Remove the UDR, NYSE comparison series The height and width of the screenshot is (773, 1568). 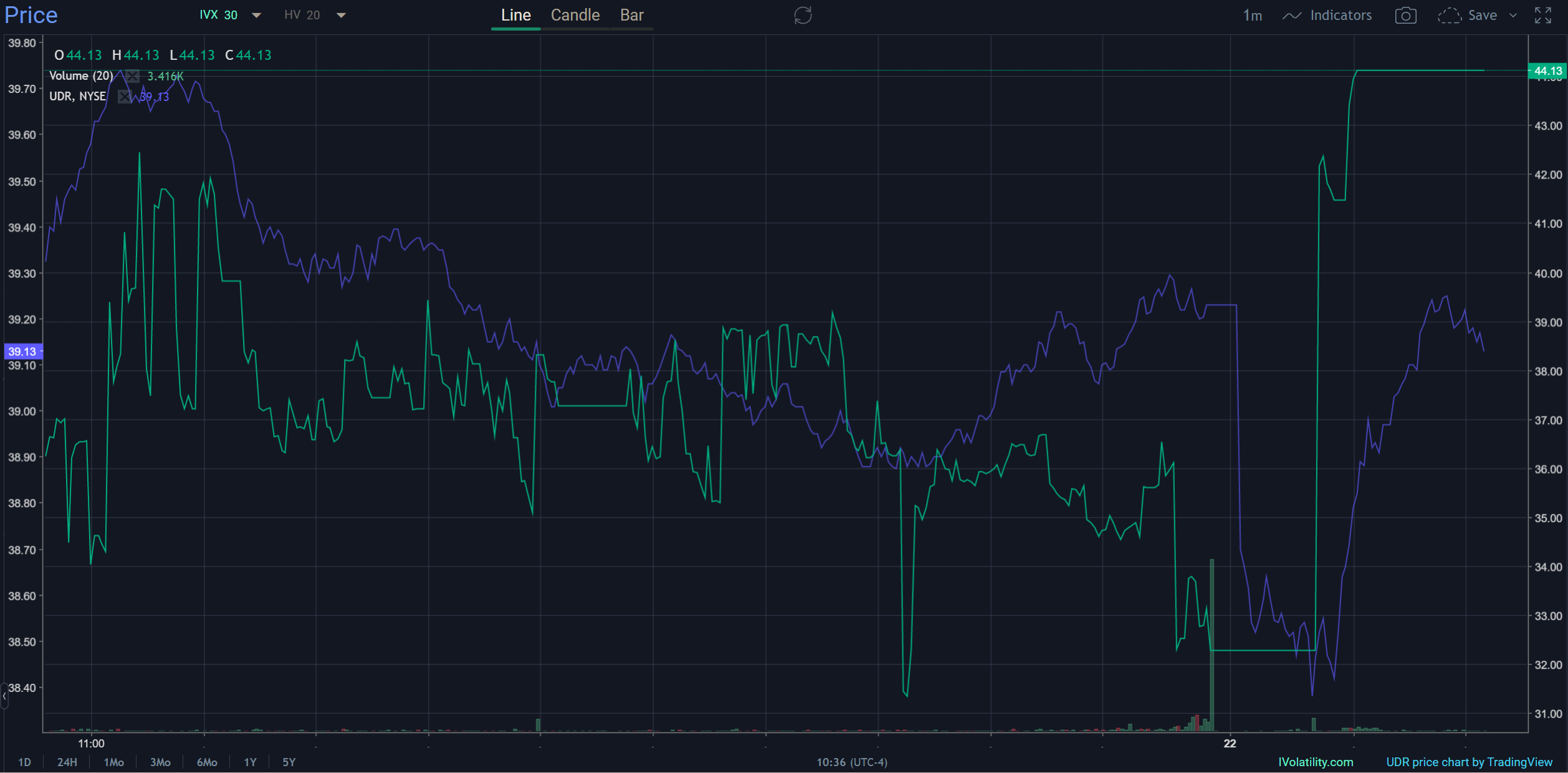(x=125, y=97)
